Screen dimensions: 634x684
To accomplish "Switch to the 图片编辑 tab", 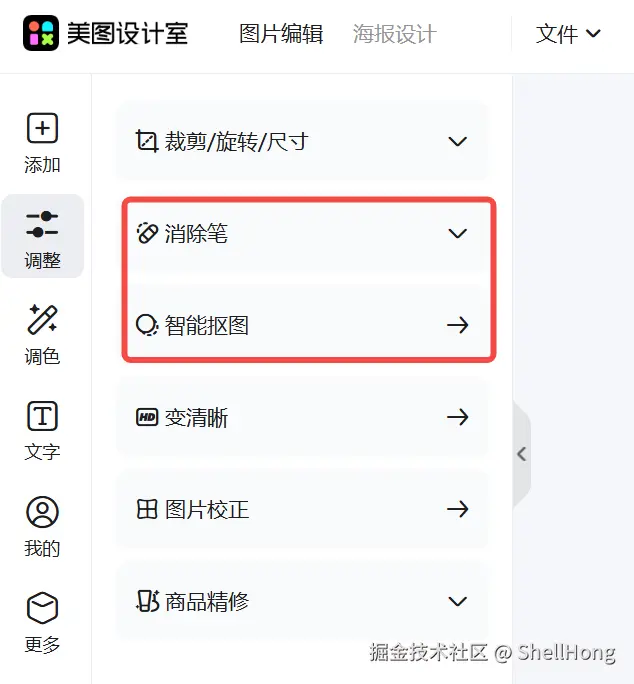I will (x=281, y=34).
